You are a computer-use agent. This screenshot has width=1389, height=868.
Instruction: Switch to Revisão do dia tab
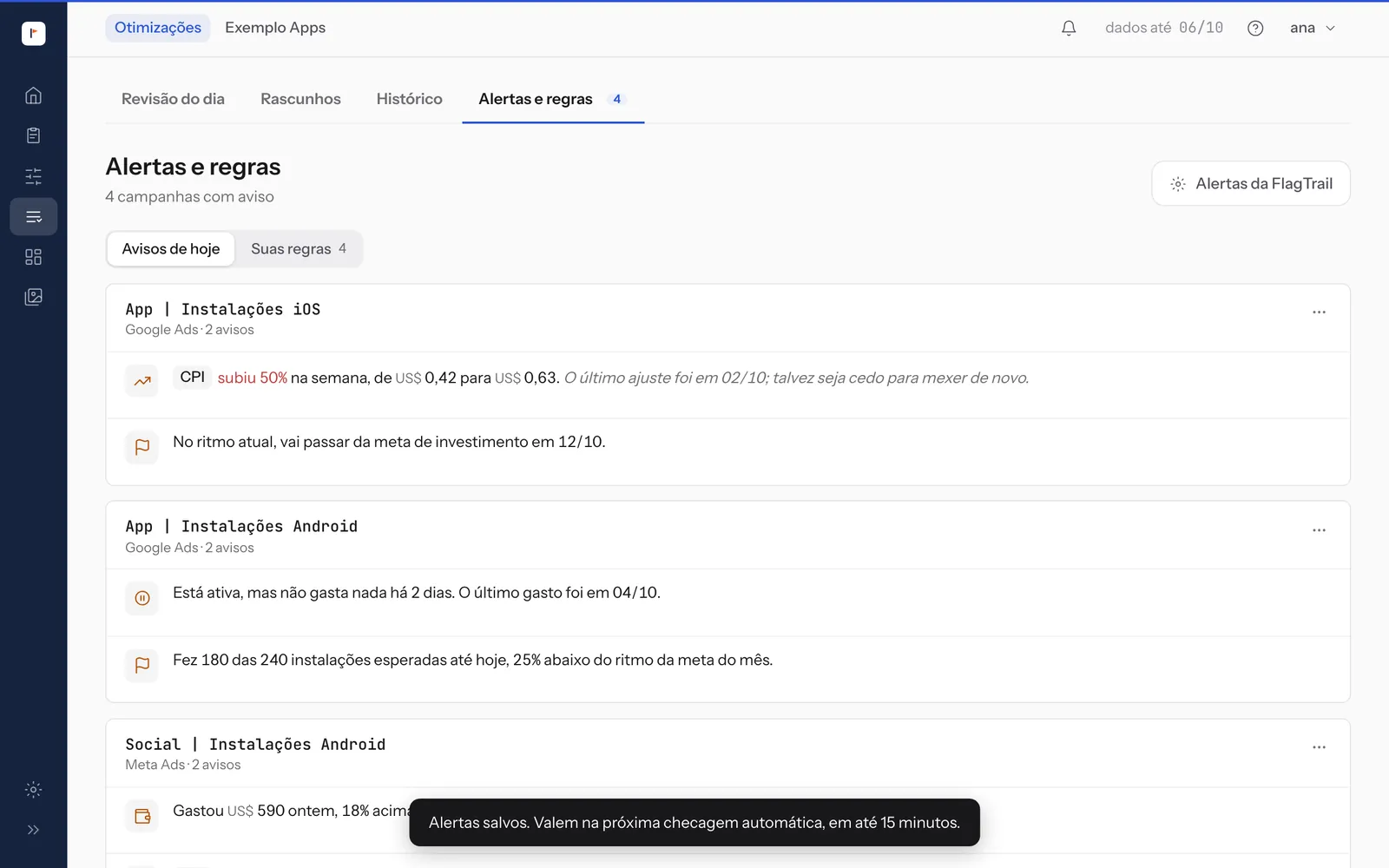pos(173,99)
